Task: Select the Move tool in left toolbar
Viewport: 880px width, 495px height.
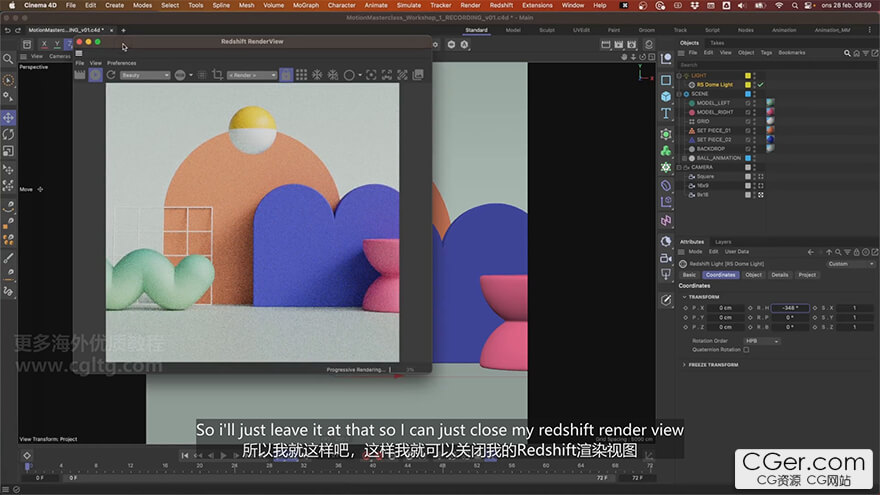Action: [x=8, y=118]
